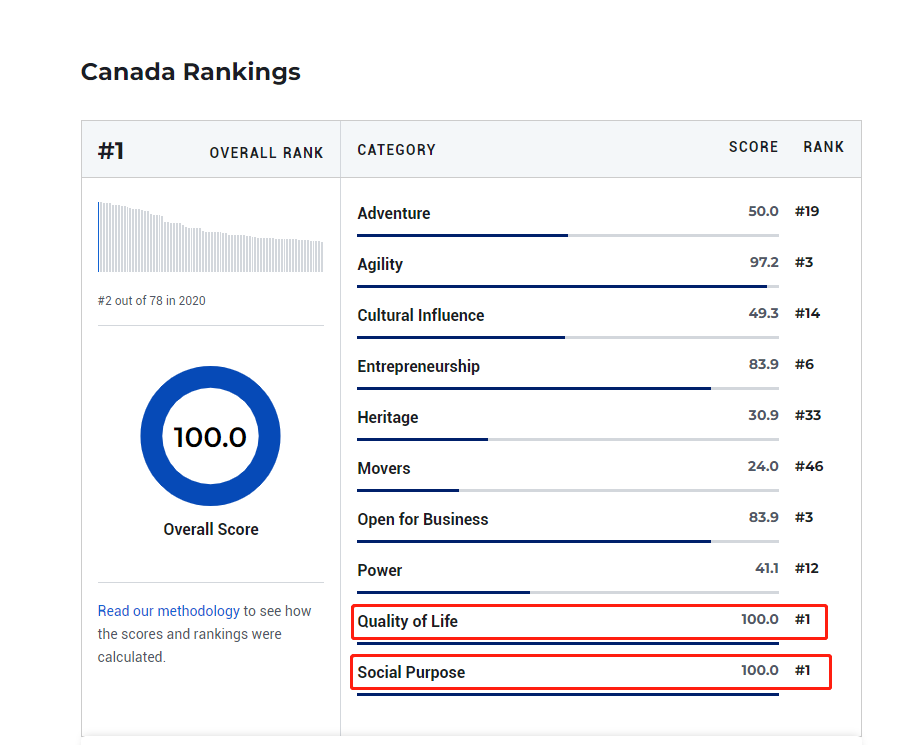The width and height of the screenshot is (923, 745).
Task: Click the blue Overall Score donut chart
Action: pyautogui.click(x=210, y=437)
